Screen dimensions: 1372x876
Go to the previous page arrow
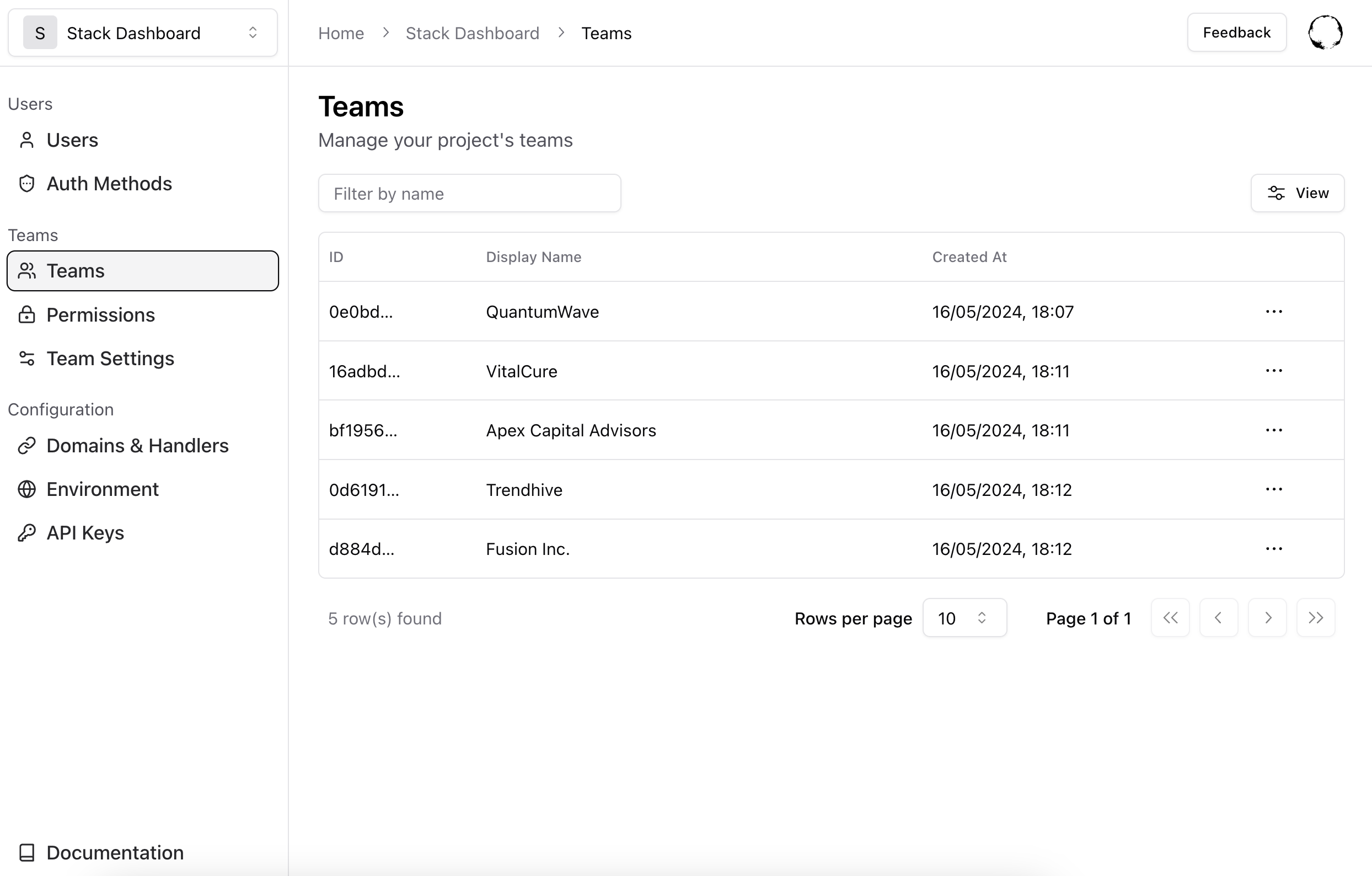(x=1218, y=618)
